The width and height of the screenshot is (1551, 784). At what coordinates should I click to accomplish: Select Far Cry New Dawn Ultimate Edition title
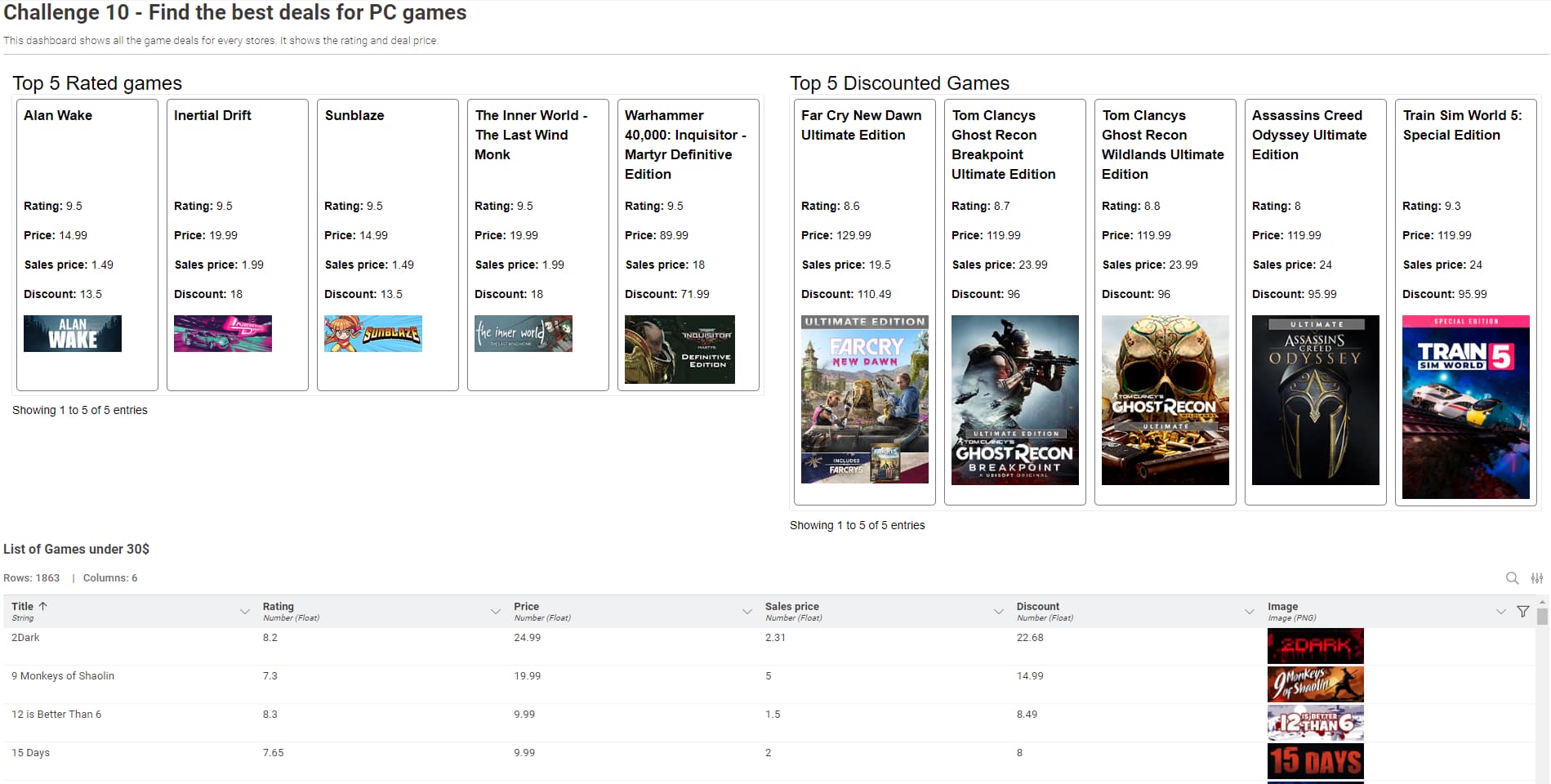pos(861,125)
